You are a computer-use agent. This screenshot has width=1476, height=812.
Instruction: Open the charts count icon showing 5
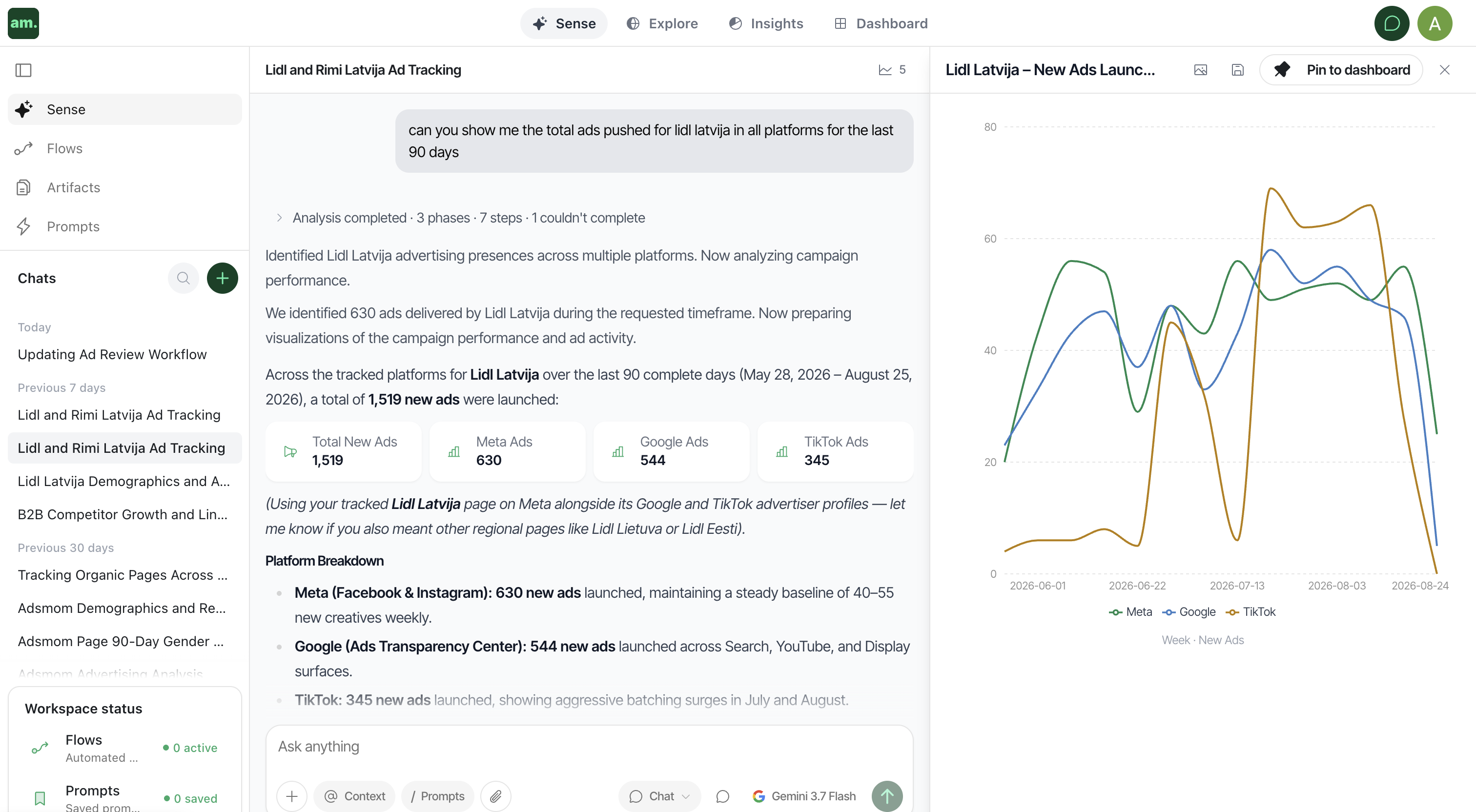pyautogui.click(x=892, y=70)
